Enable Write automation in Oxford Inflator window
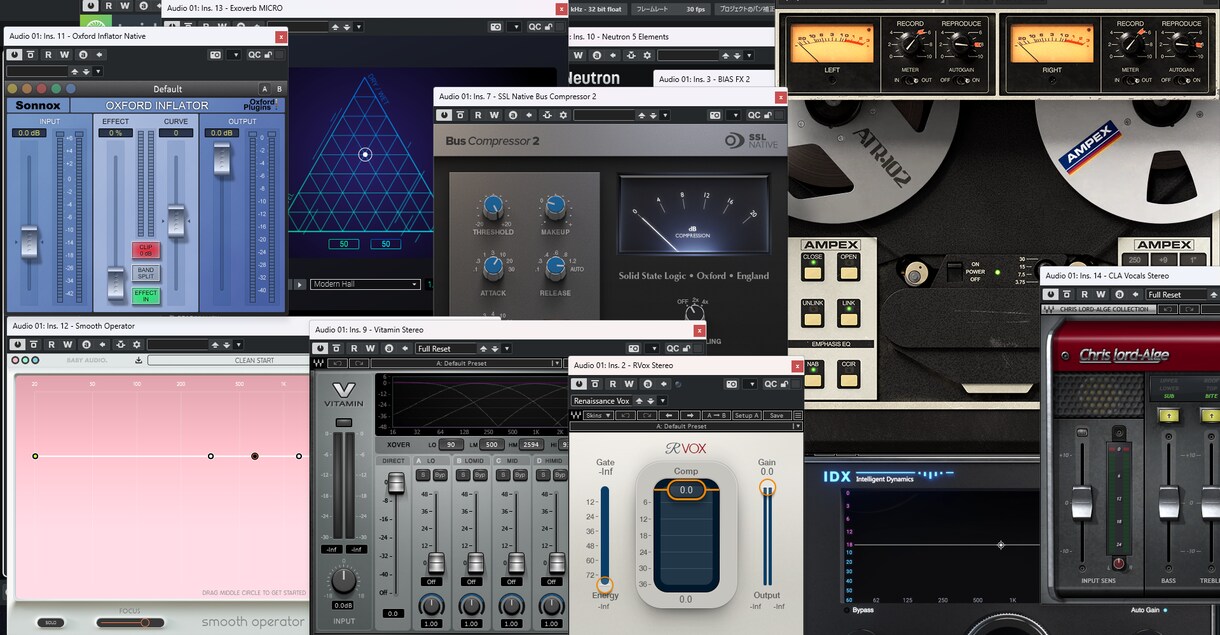The height and width of the screenshot is (635, 1220). [64, 55]
